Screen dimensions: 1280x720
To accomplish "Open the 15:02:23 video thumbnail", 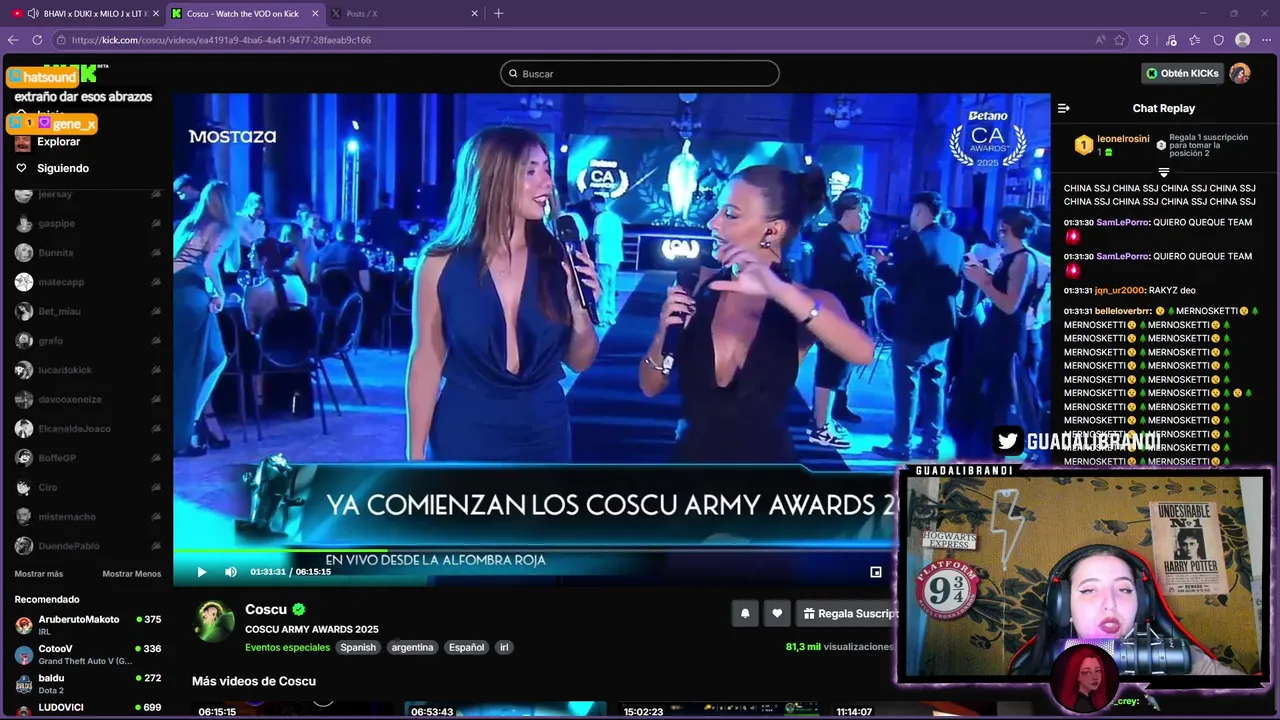I will [717, 710].
